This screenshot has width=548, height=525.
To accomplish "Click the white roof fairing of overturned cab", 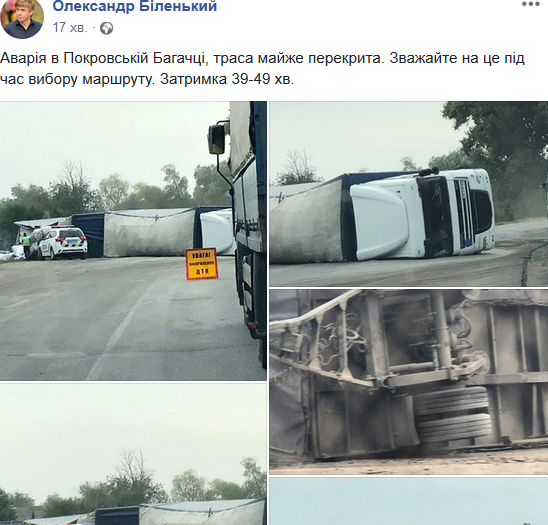I will (x=380, y=222).
